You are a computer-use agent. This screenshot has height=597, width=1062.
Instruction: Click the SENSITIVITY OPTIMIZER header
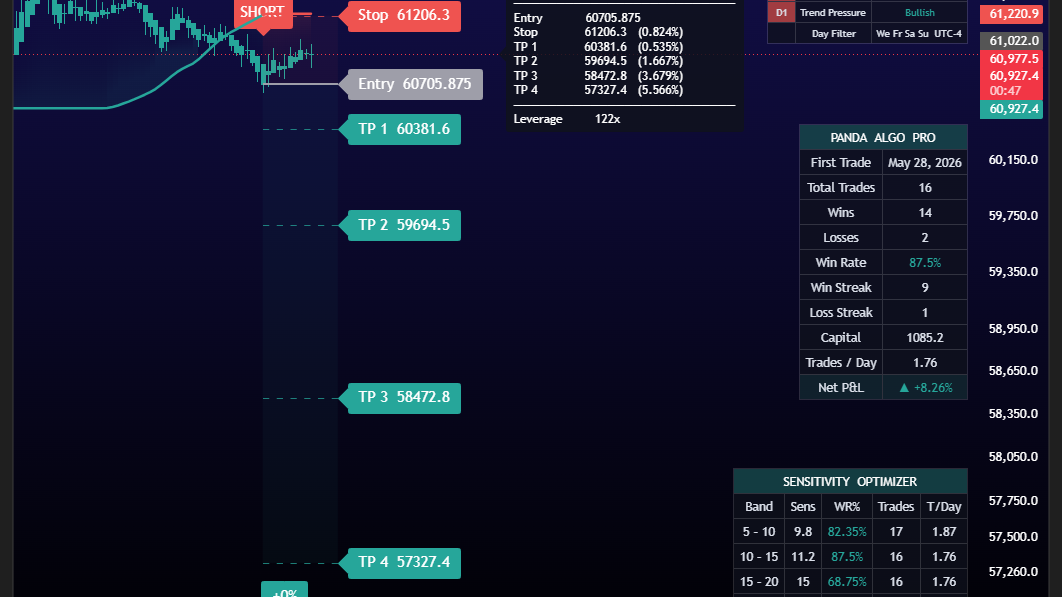click(x=850, y=482)
